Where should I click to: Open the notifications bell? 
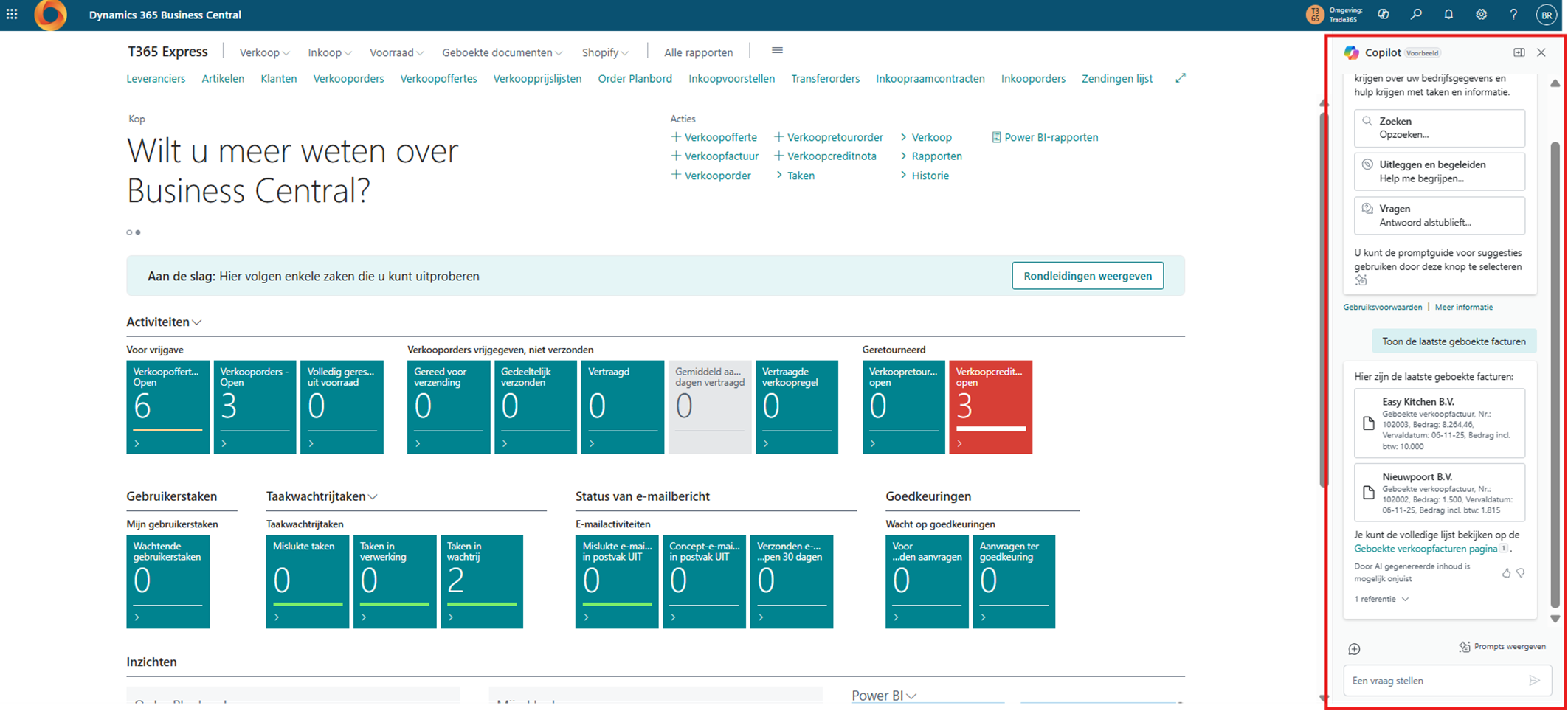pyautogui.click(x=1448, y=15)
